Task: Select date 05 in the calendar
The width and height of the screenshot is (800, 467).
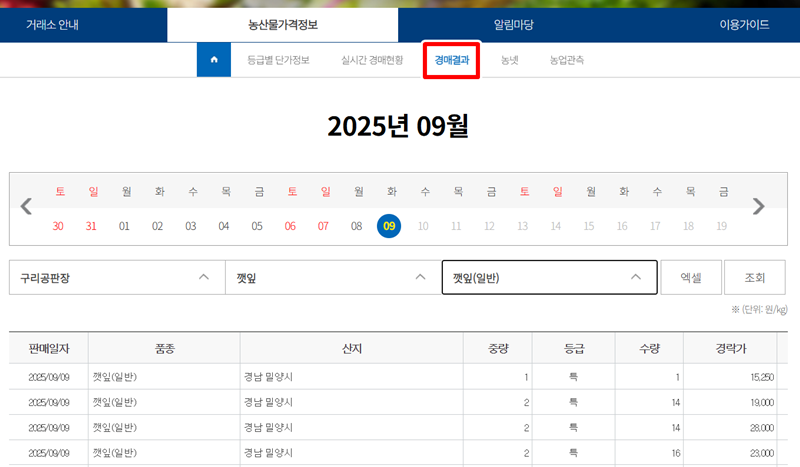Action: 257,226
